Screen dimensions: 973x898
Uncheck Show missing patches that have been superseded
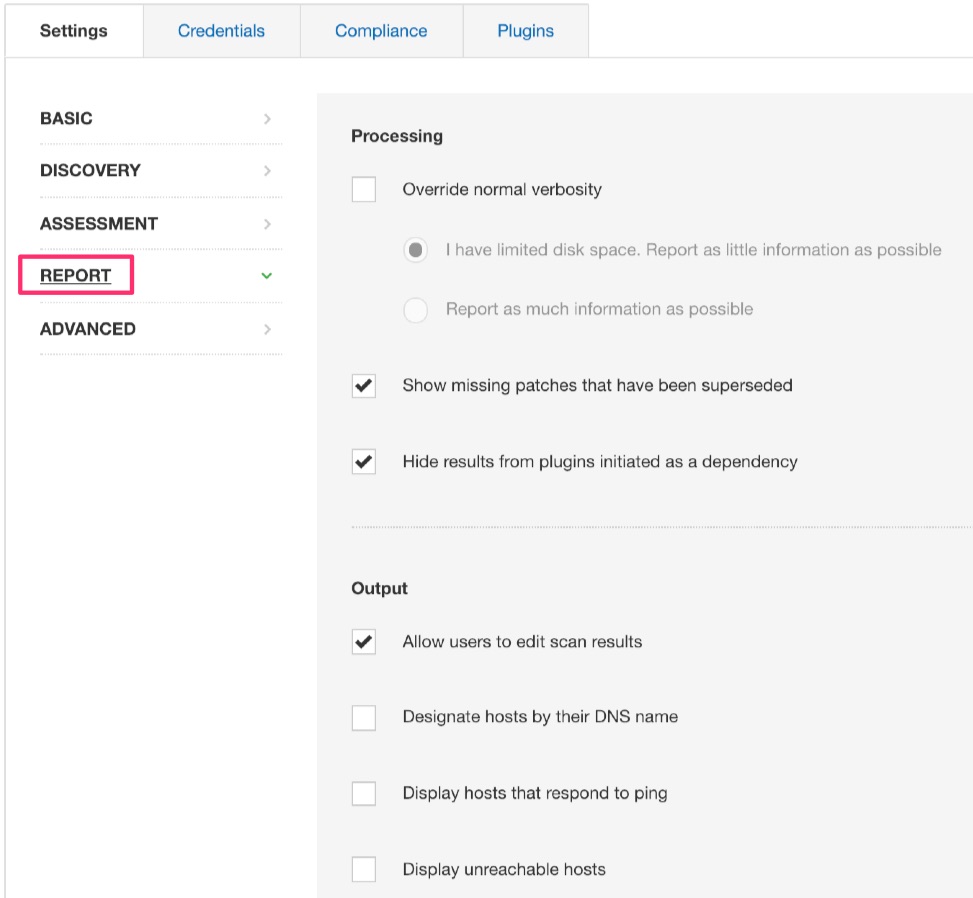(x=364, y=386)
